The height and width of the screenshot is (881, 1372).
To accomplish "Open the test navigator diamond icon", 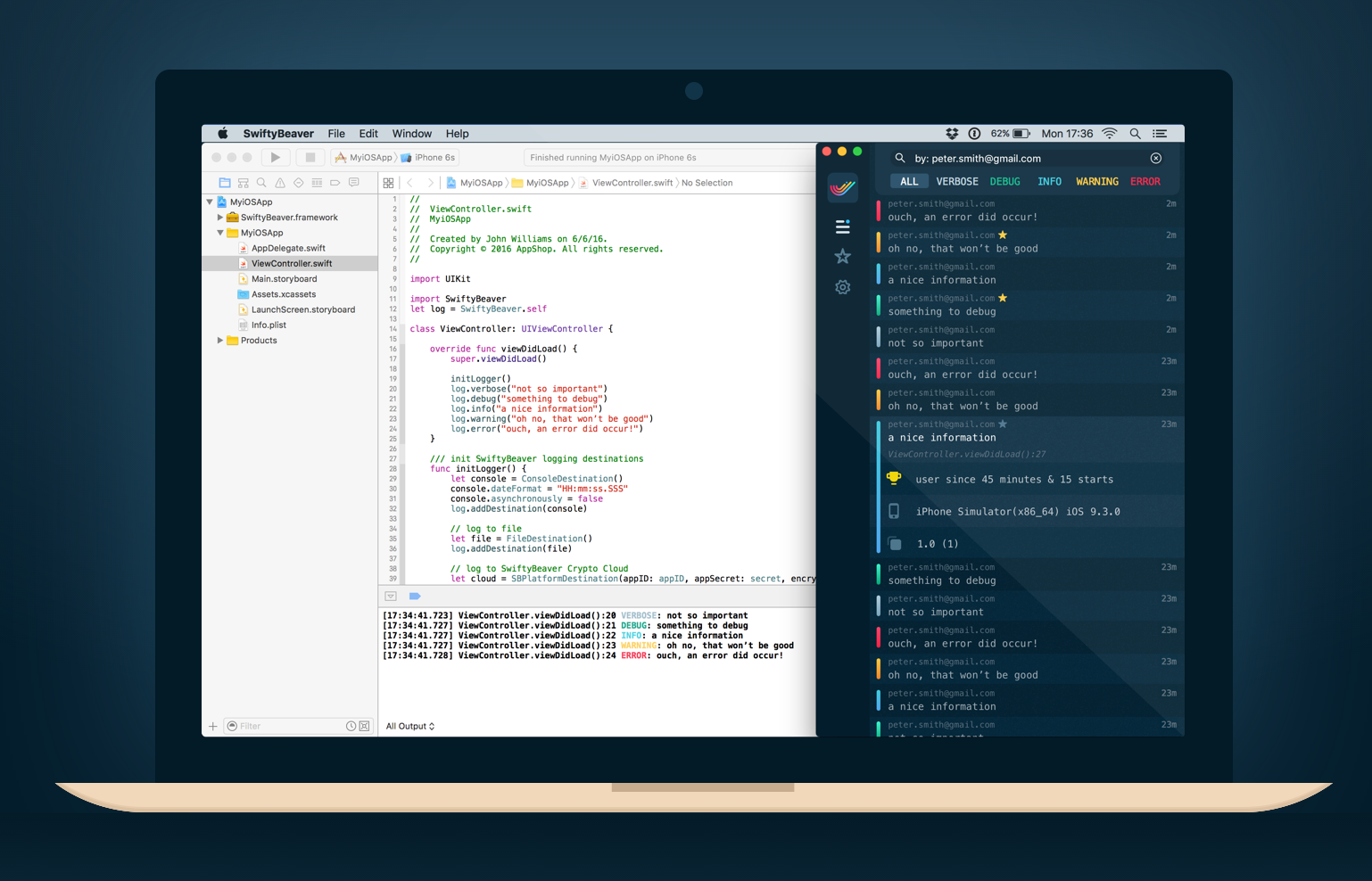I will pos(299,183).
